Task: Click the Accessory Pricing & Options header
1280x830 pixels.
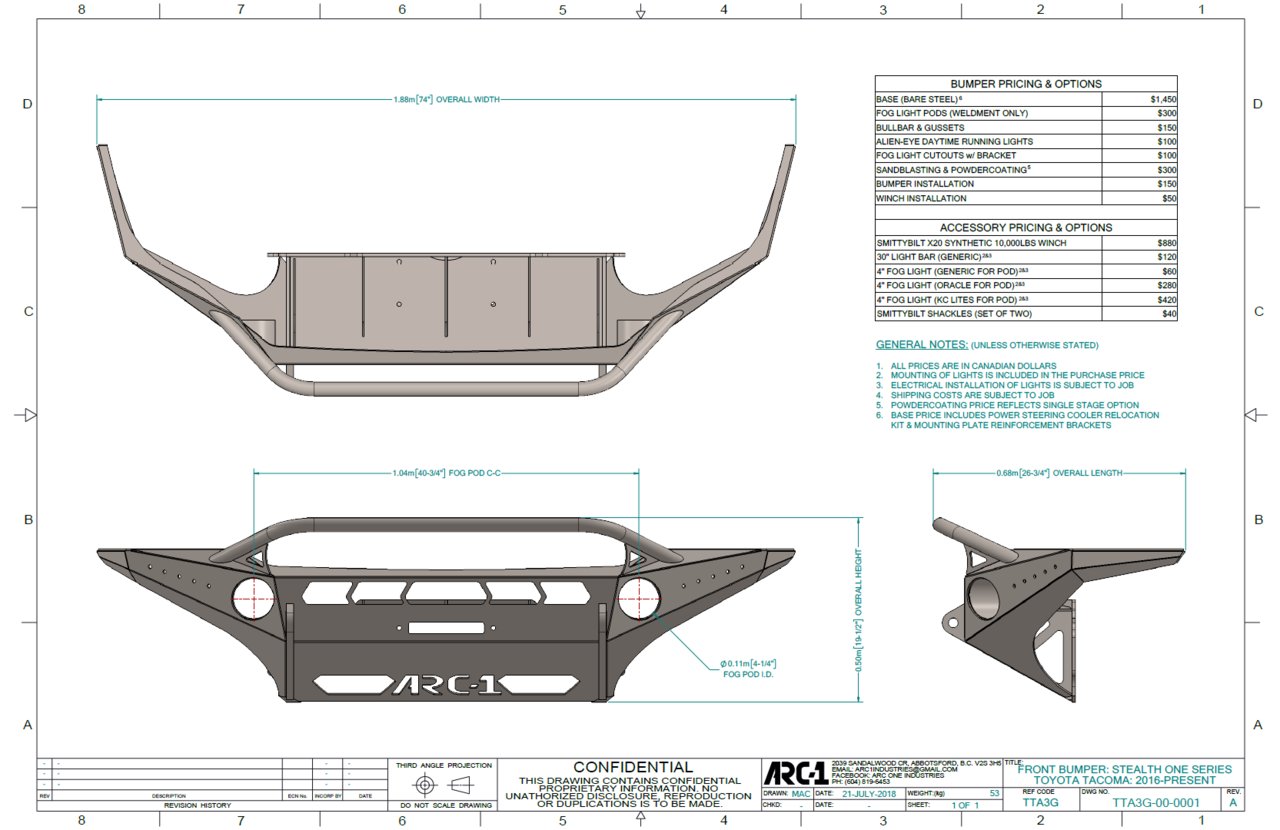Action: (1026, 227)
